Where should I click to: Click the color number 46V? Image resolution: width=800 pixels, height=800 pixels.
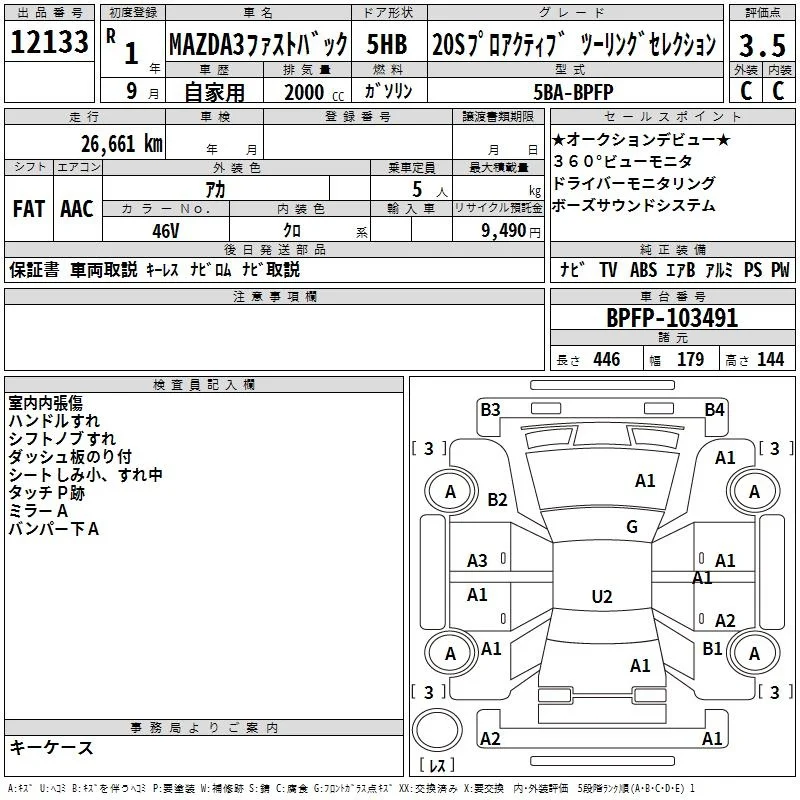click(x=166, y=231)
